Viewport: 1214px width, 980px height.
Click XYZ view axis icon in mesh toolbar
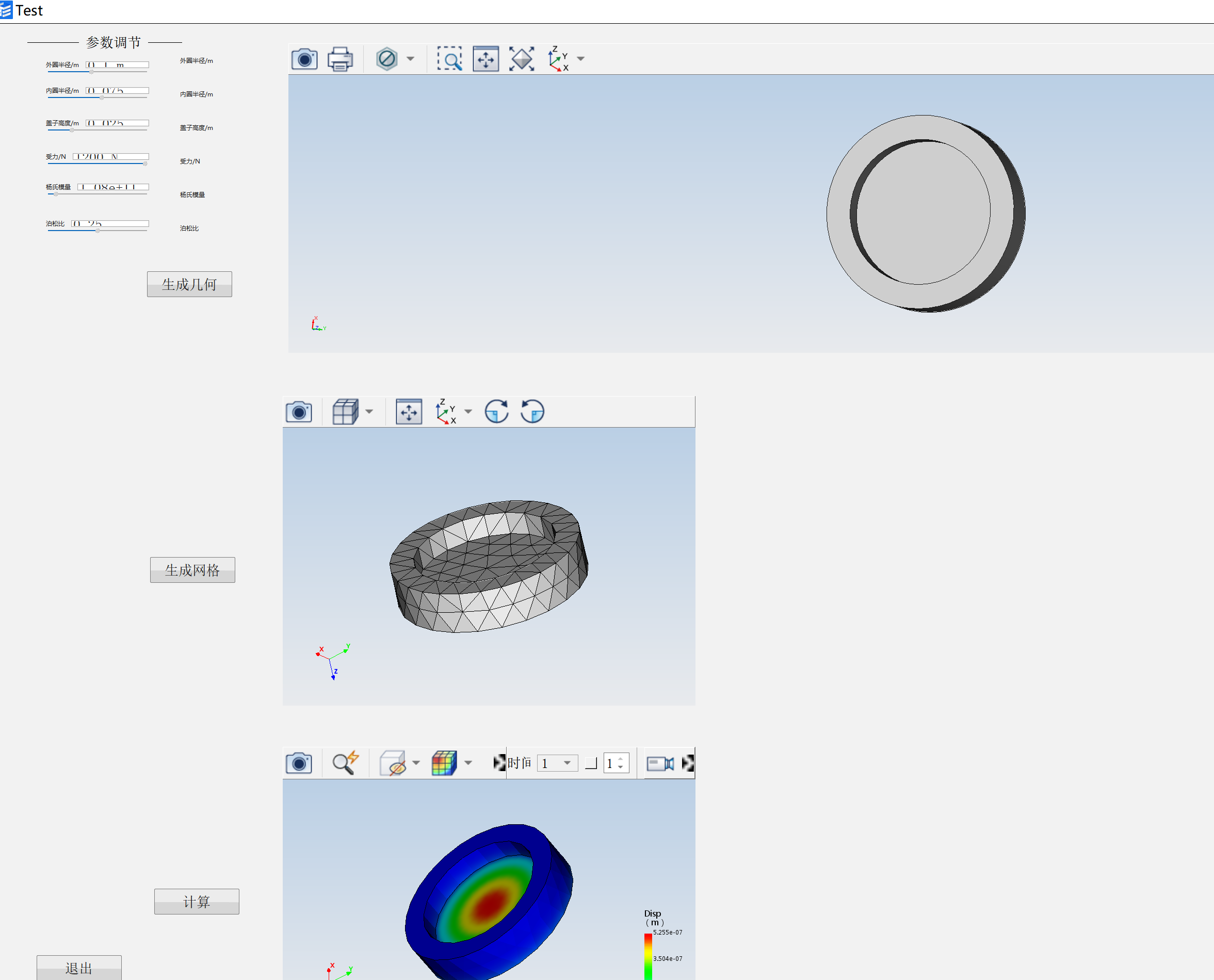pos(445,412)
